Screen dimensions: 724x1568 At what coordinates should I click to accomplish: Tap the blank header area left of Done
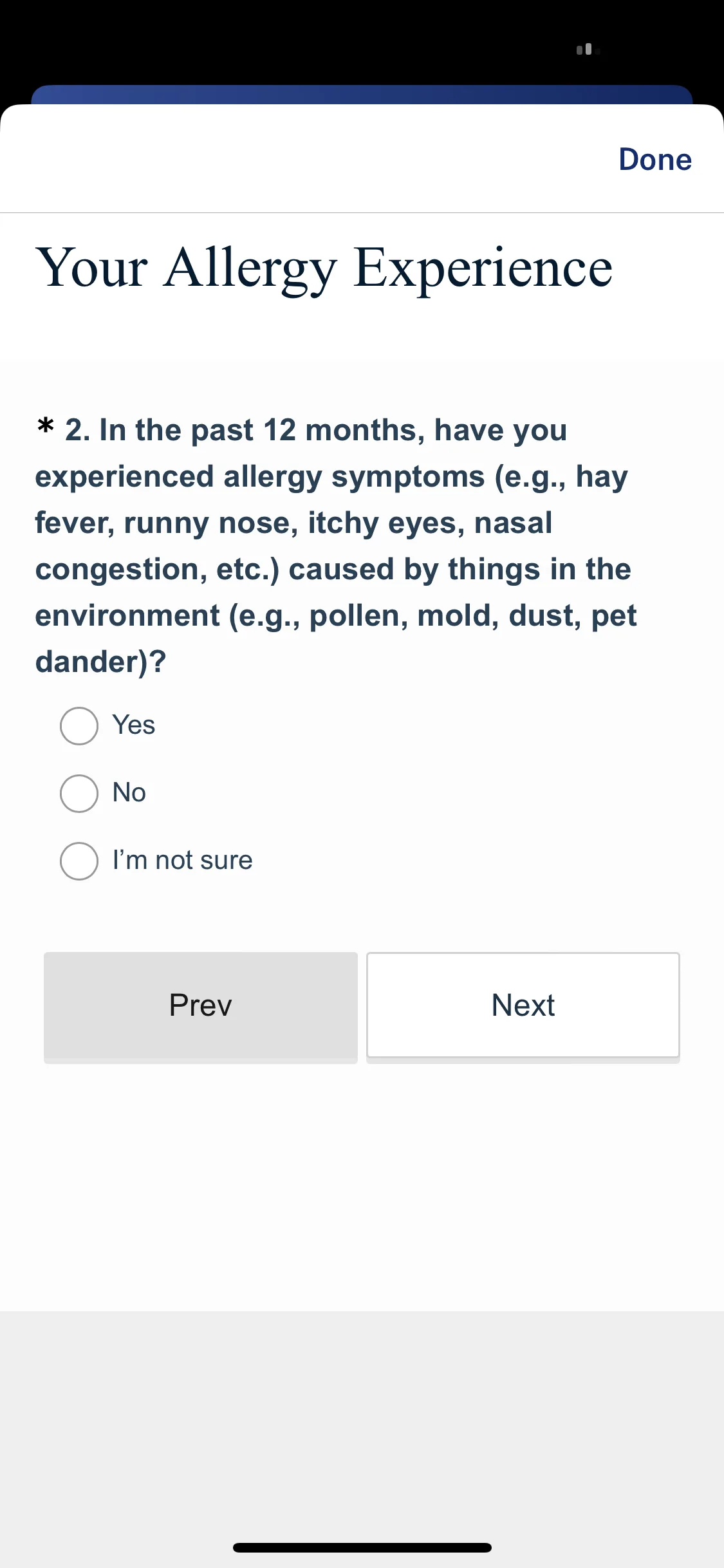(x=302, y=159)
